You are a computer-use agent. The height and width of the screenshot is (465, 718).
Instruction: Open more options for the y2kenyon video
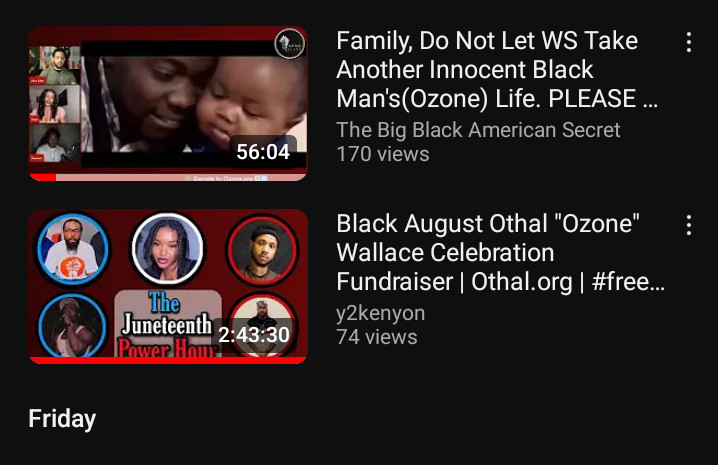[689, 225]
